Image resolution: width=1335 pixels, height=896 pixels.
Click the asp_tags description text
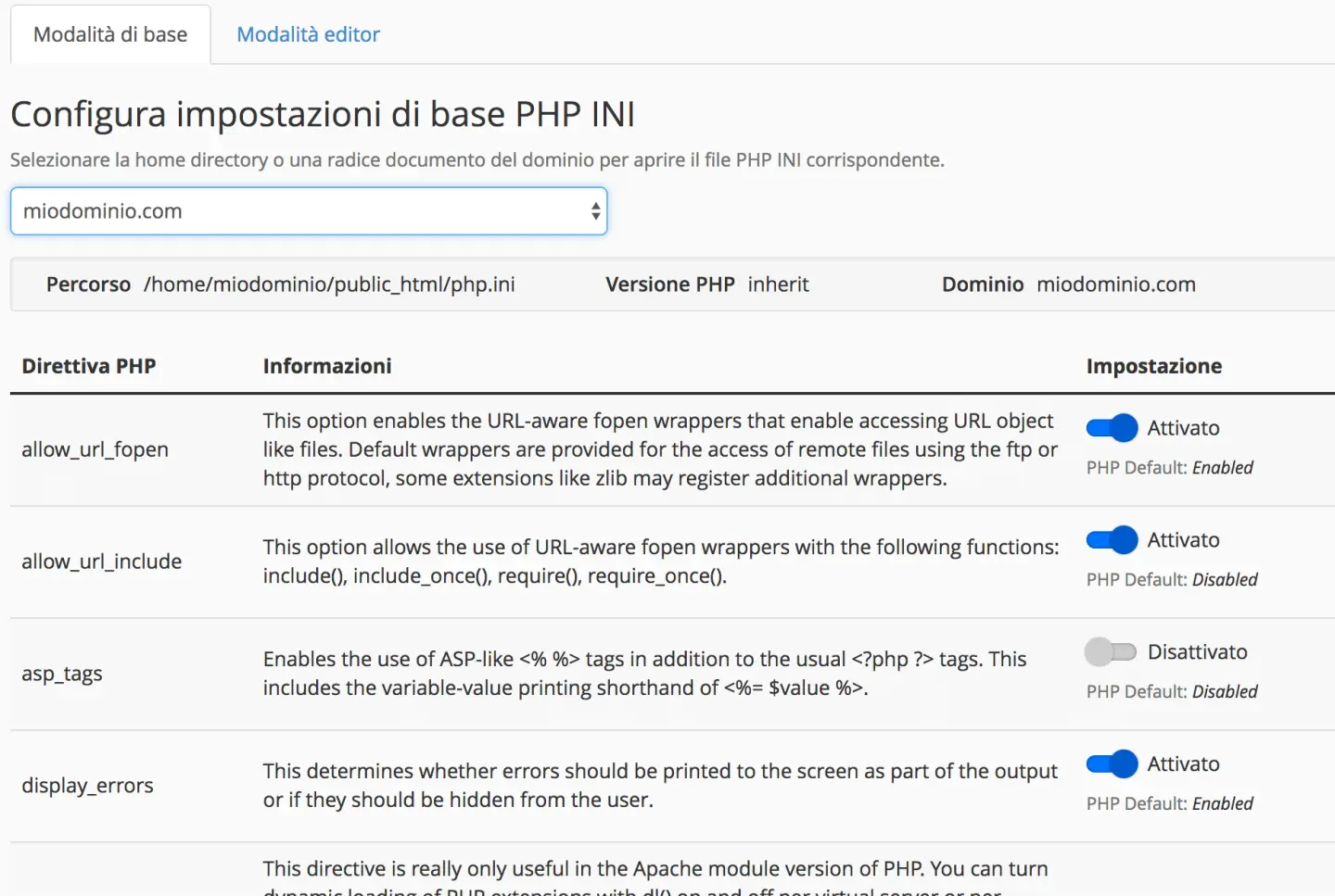coord(645,674)
